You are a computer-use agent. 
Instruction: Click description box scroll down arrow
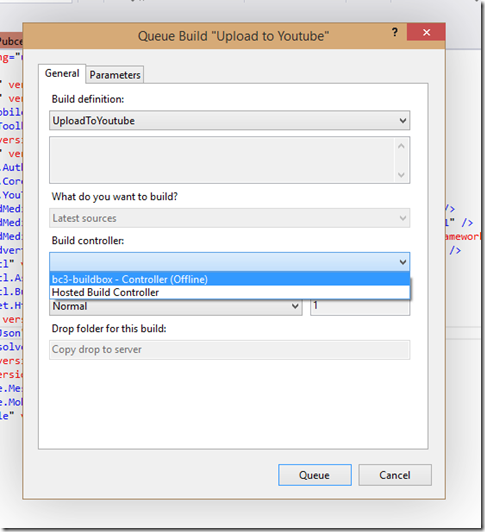tap(401, 175)
